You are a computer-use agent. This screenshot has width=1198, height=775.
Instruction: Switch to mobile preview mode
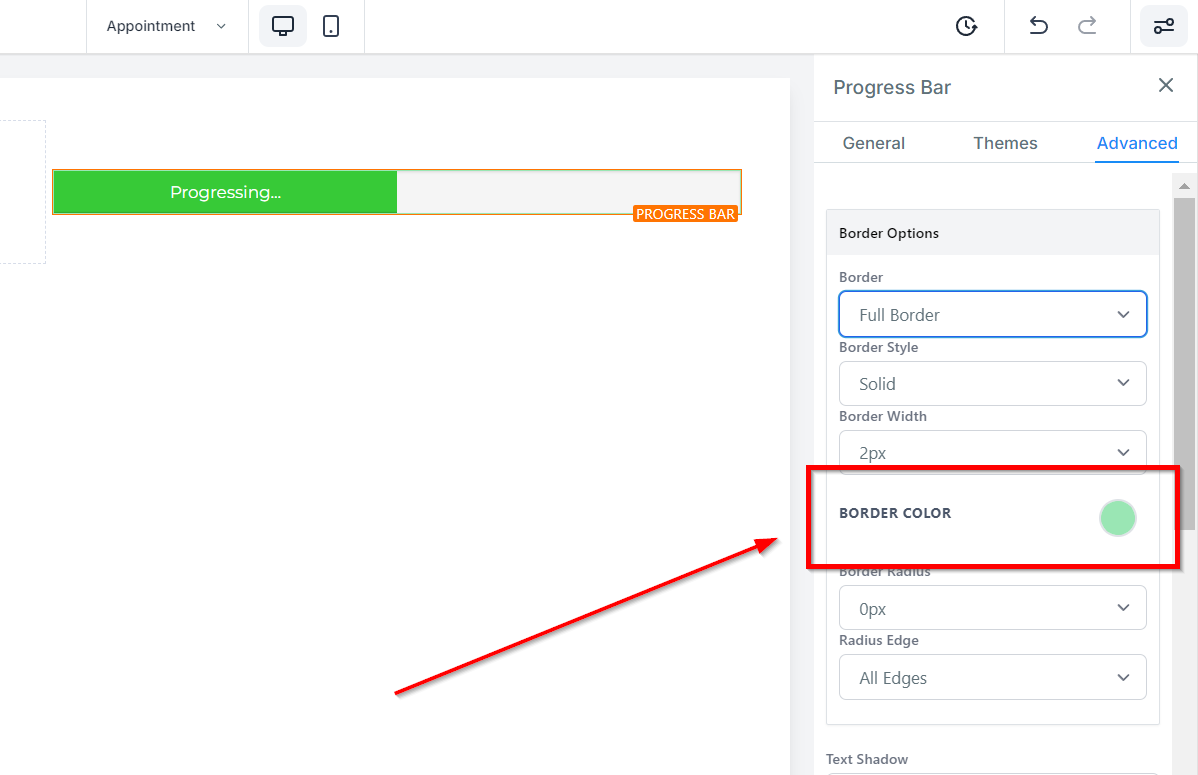coord(331,26)
